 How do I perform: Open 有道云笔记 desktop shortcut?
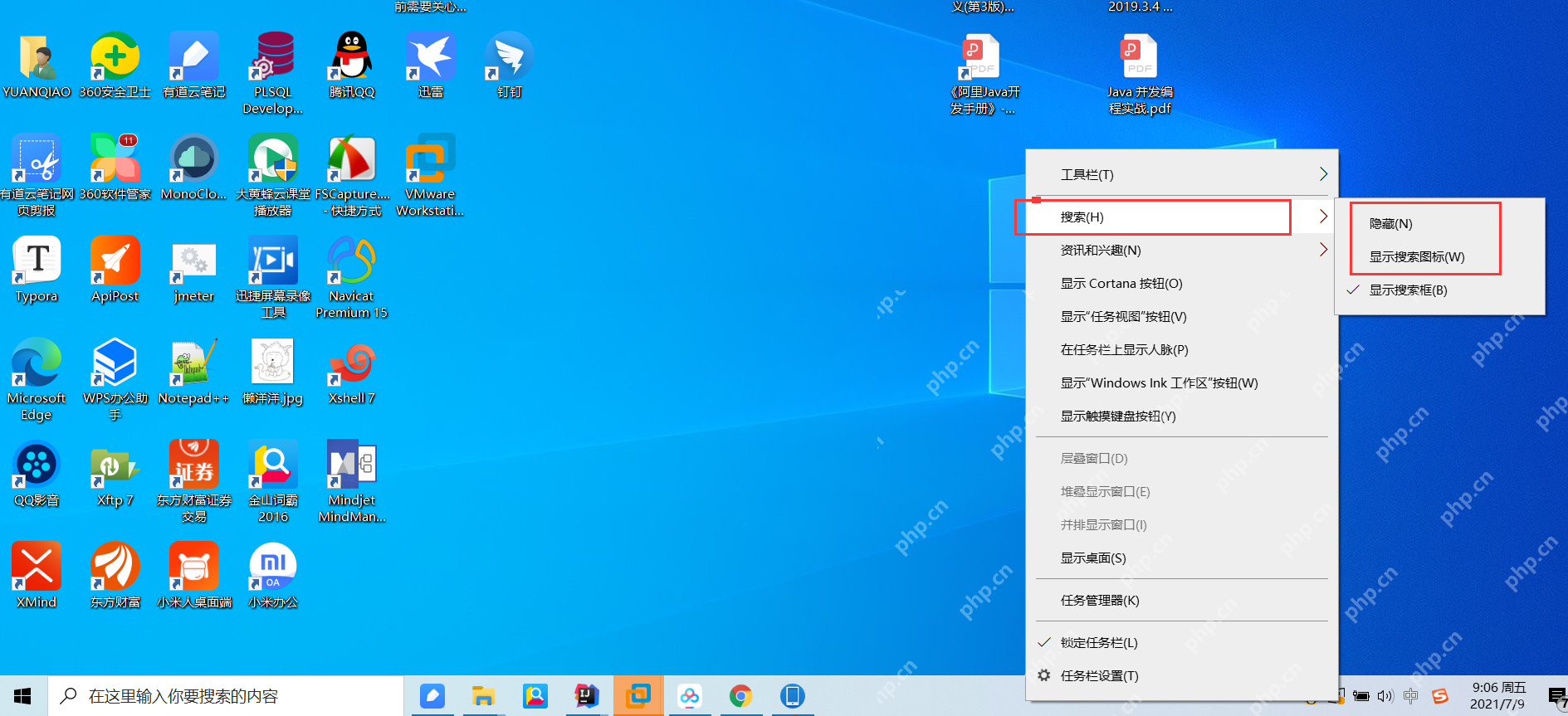click(x=194, y=56)
